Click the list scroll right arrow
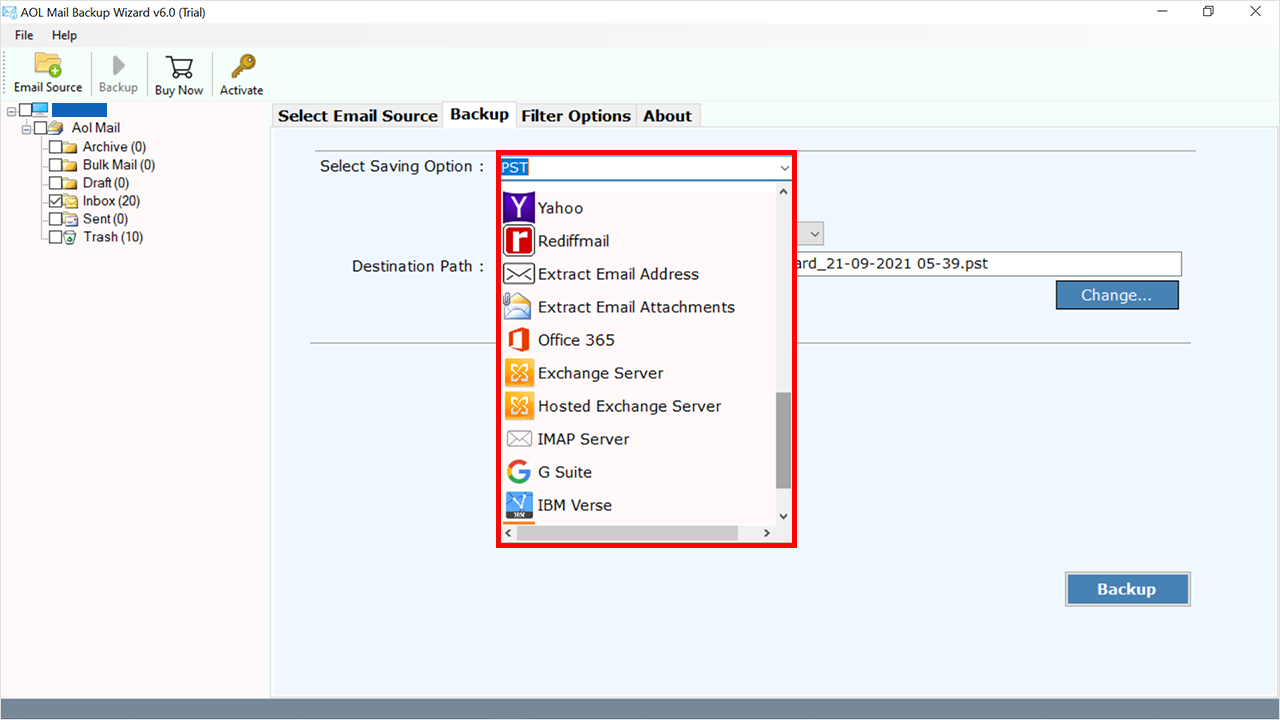This screenshot has height=720, width=1280. 767,533
